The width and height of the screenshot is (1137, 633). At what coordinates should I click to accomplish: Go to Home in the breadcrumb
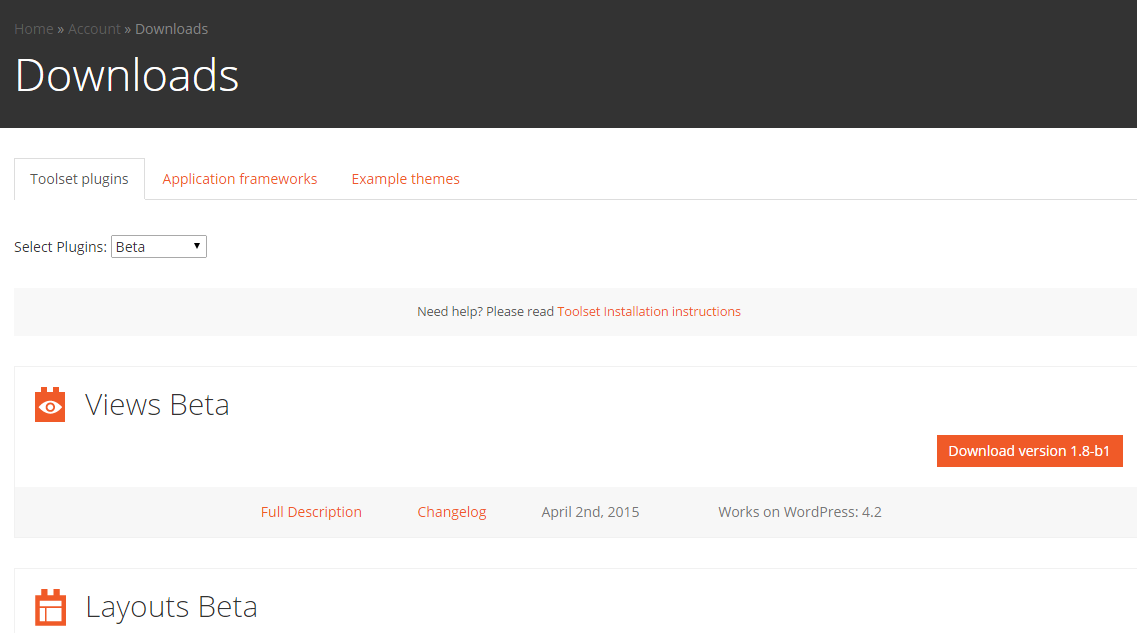[x=34, y=29]
